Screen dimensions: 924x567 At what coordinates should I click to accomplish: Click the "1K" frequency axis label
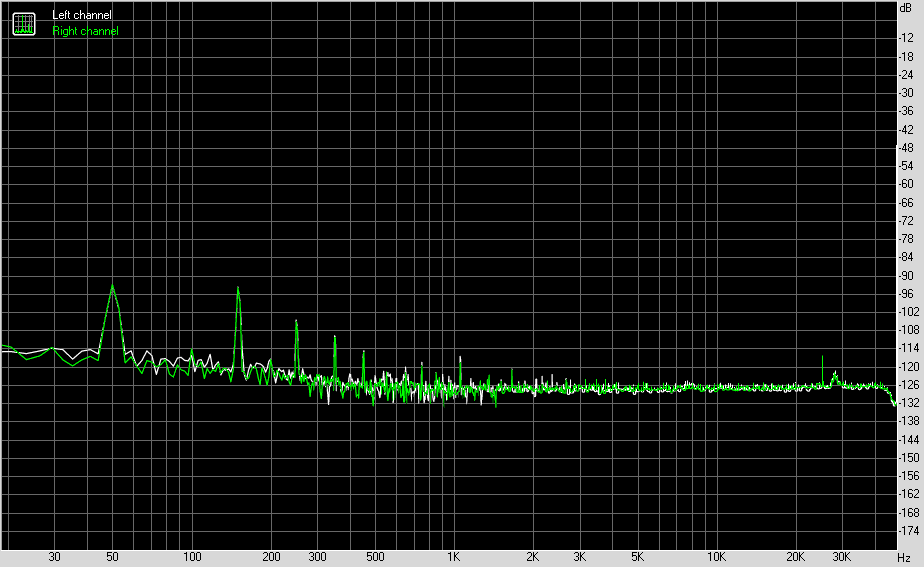pos(453,557)
